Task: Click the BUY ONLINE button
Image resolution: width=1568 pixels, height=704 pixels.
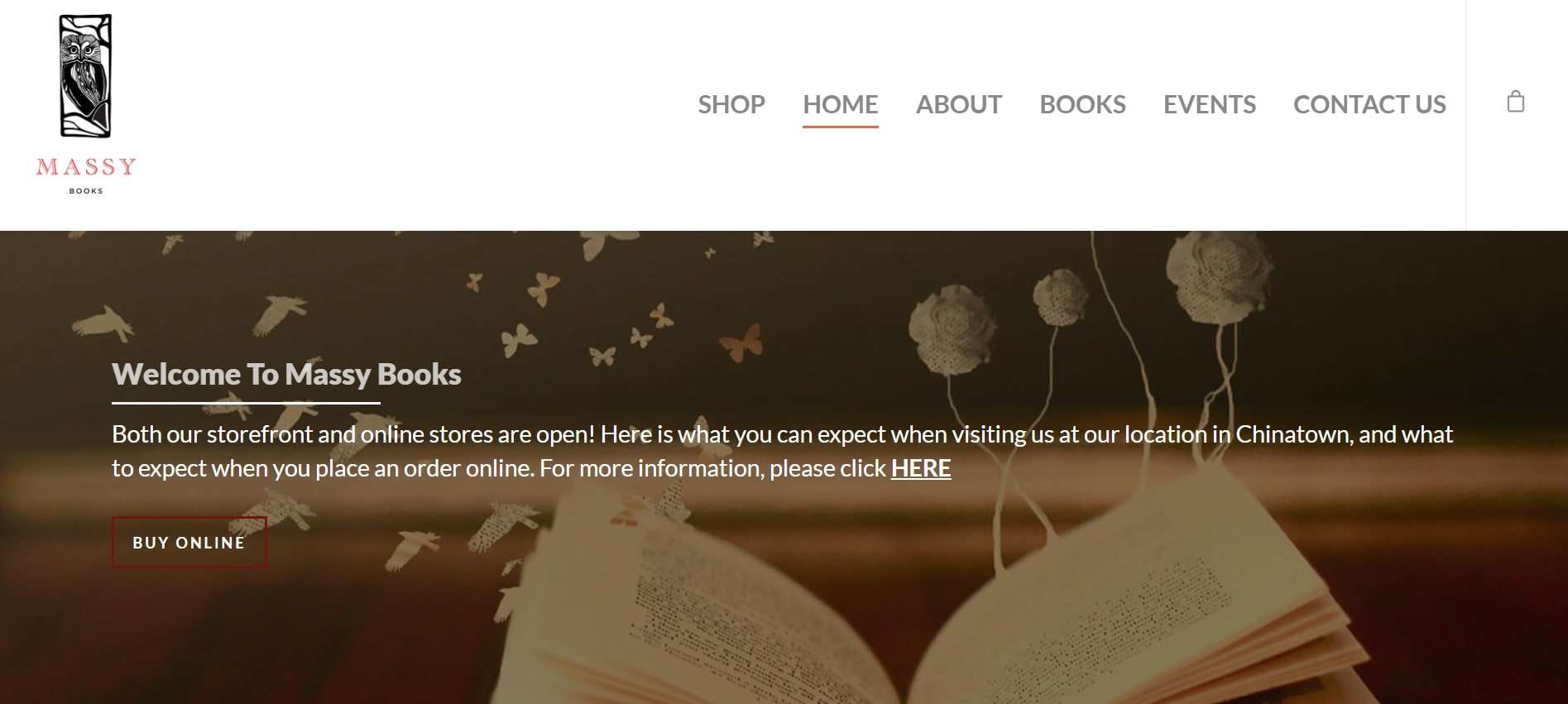Action: tap(189, 542)
